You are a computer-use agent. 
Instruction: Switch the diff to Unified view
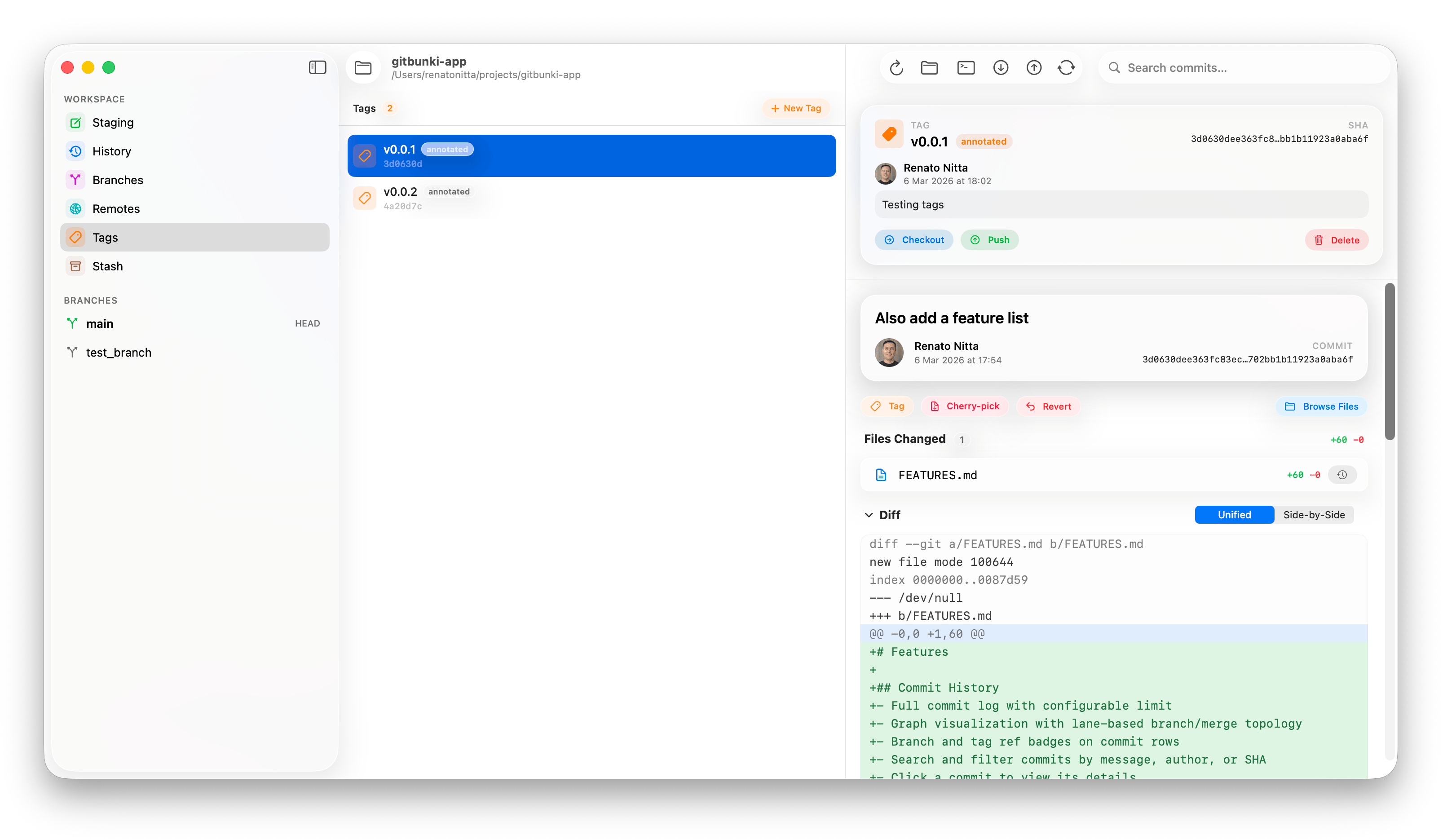pos(1234,515)
